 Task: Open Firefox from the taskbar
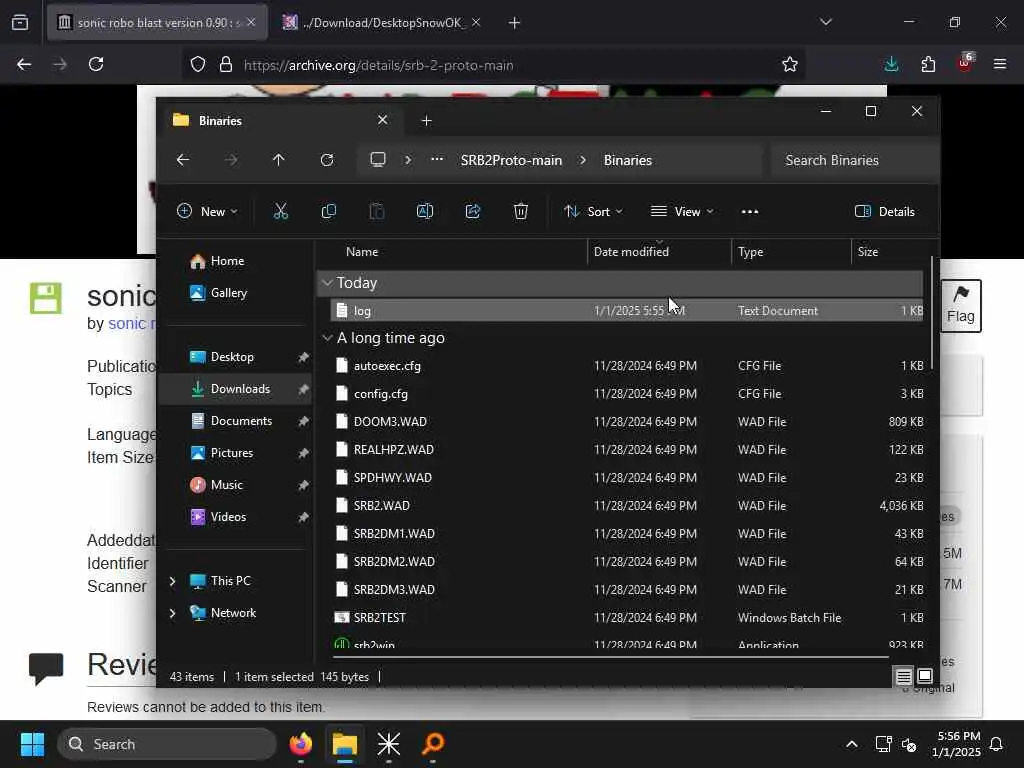[301, 744]
